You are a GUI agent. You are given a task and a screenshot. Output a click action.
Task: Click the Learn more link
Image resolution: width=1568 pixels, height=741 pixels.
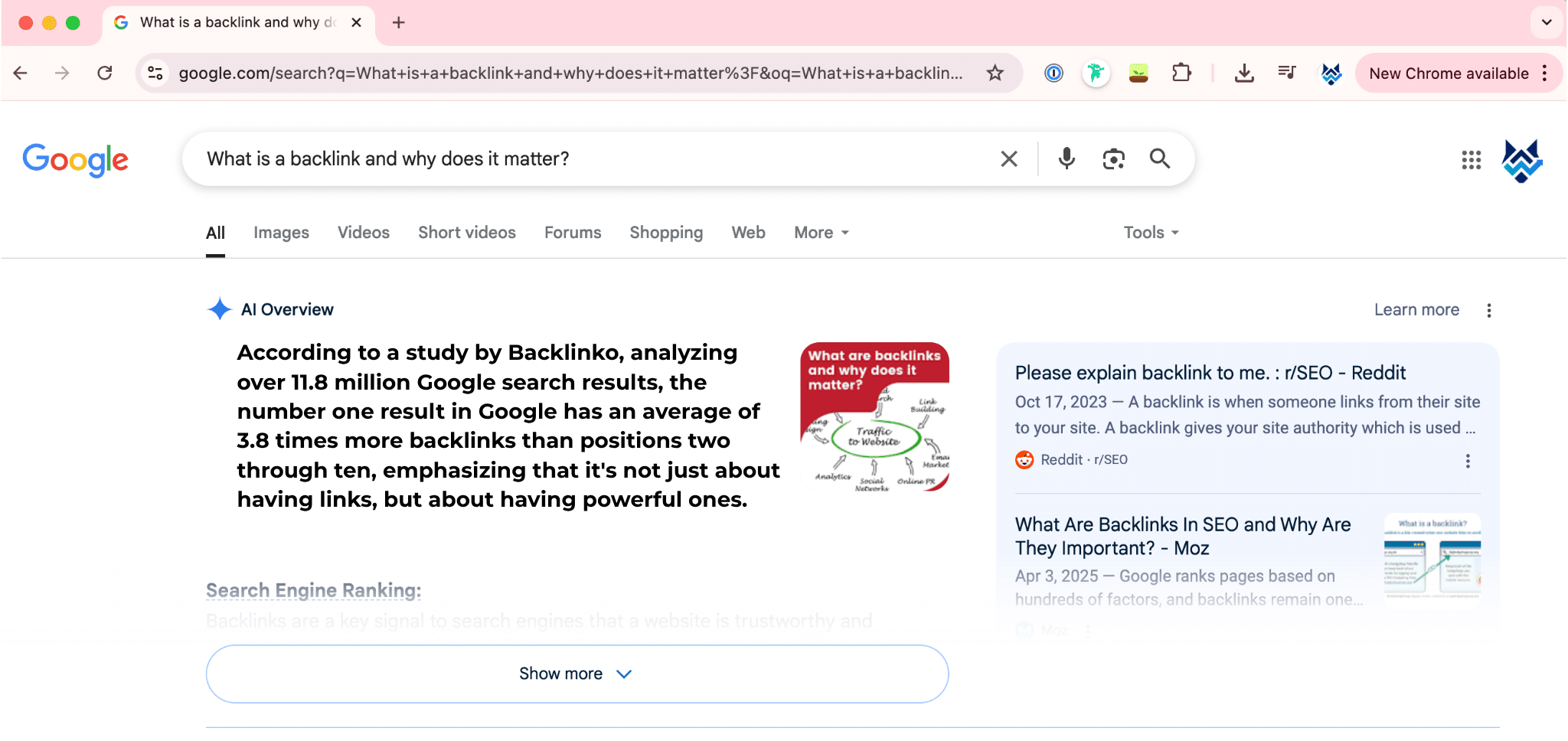pos(1416,310)
